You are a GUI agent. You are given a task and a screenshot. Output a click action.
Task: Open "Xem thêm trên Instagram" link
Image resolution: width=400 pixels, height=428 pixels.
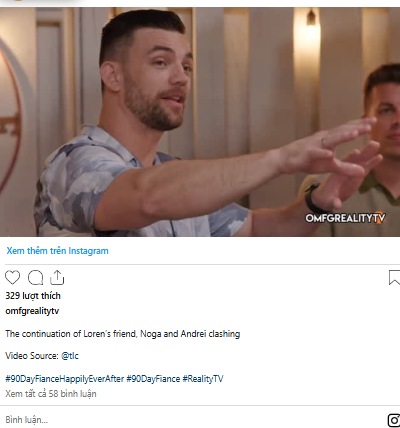coord(57,251)
